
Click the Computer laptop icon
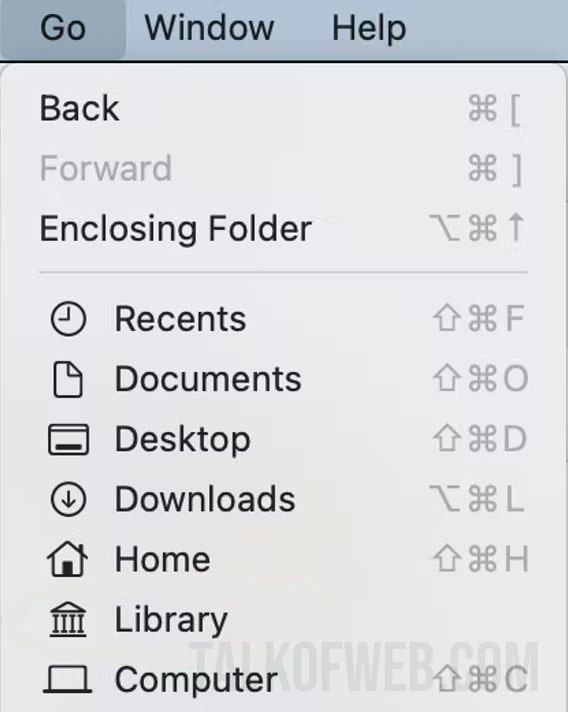68,679
